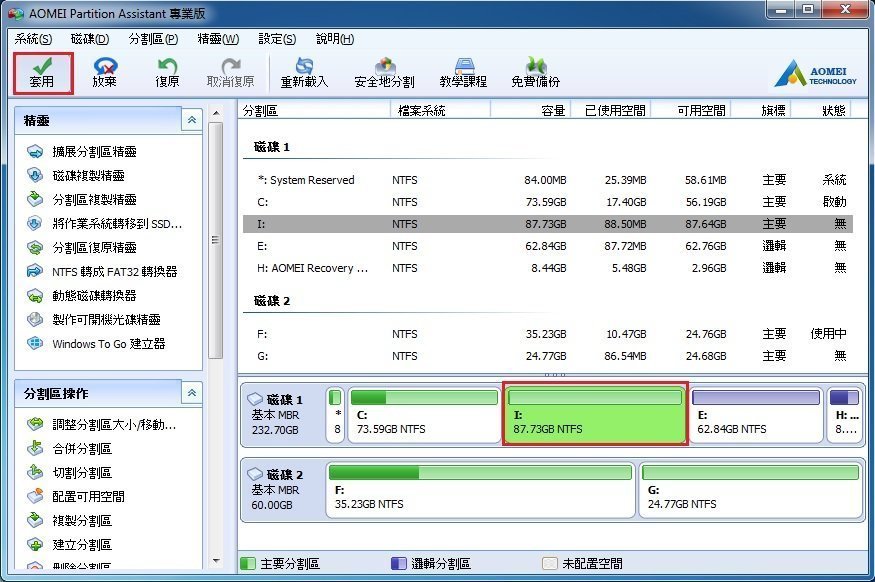Open Windows To Go 建立器

96,343
